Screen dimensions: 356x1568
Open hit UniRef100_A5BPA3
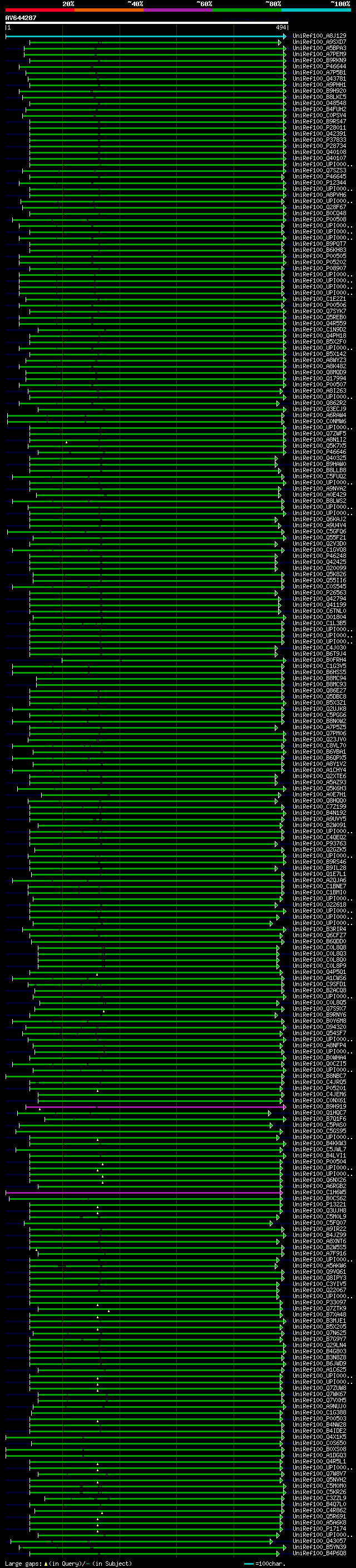coord(319,48)
